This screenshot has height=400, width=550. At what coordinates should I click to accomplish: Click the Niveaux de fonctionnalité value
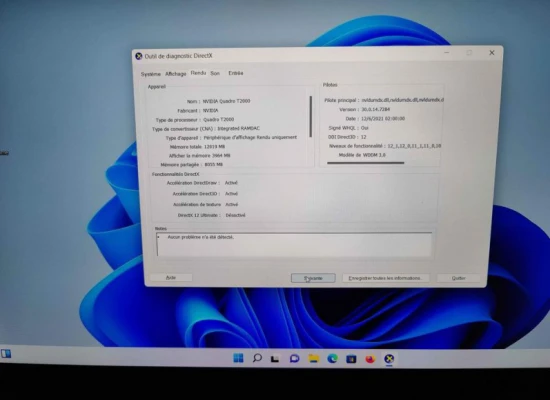[x=414, y=146]
